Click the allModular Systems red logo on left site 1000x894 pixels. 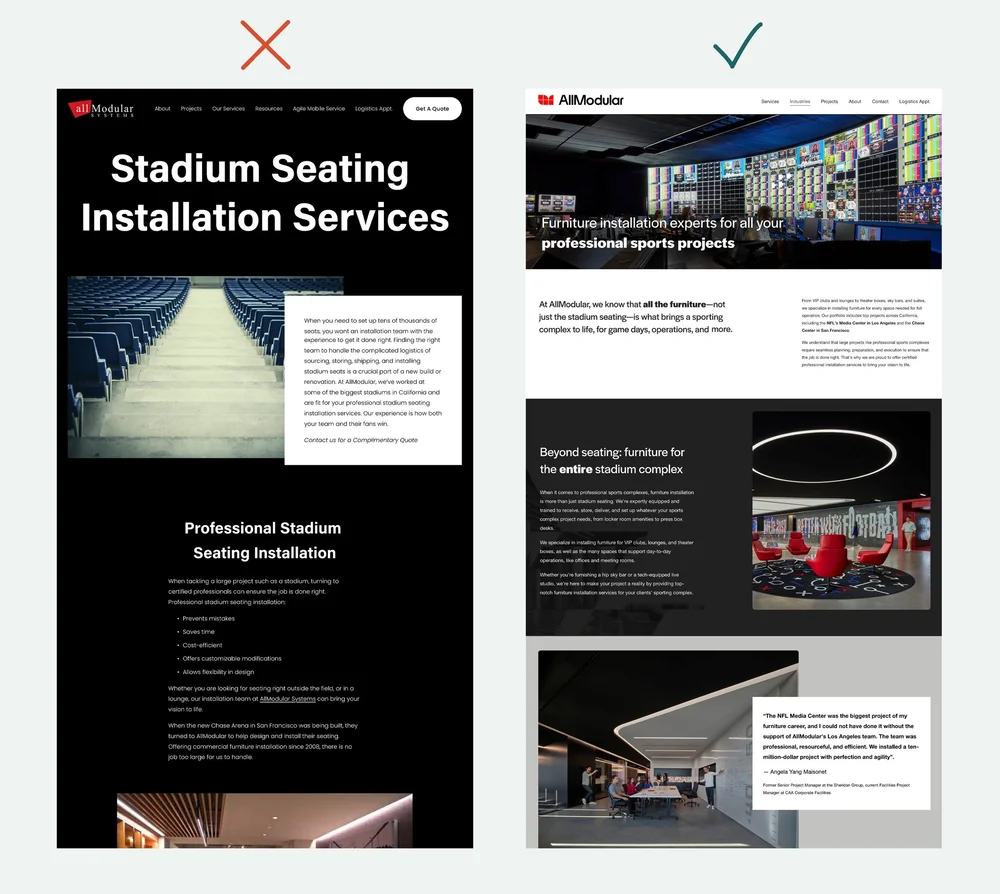coord(101,109)
